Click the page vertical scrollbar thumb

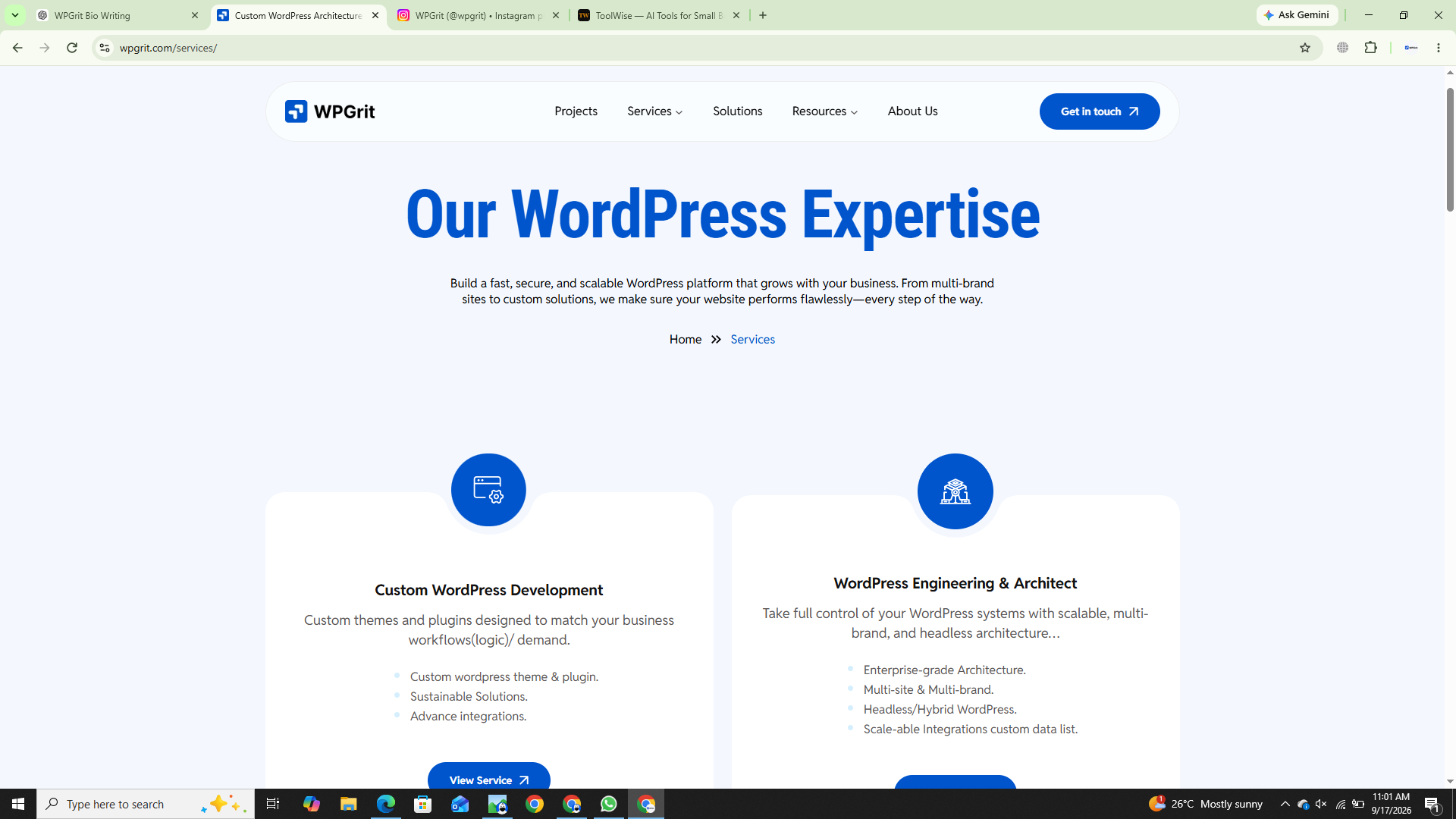(1450, 149)
